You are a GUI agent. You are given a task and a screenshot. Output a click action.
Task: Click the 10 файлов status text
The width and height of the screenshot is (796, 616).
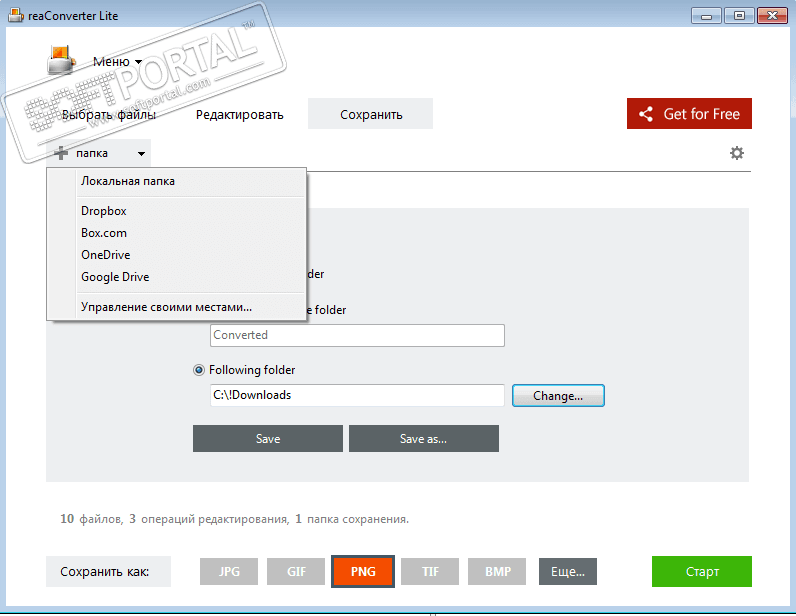click(x=91, y=519)
